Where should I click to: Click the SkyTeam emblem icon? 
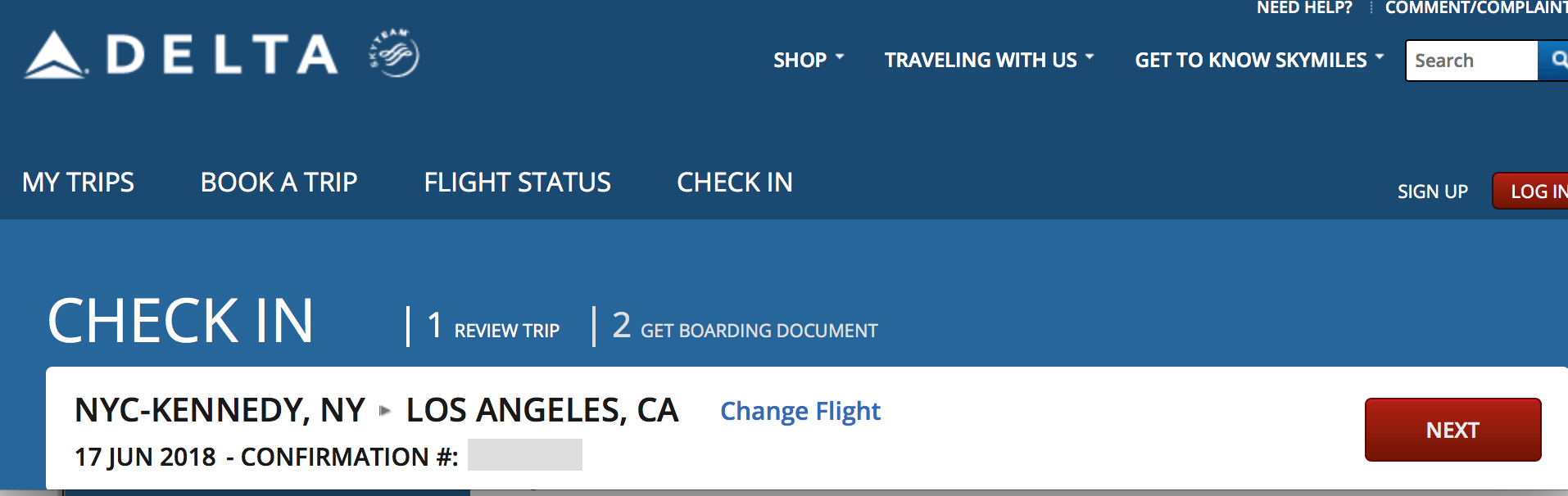pyautogui.click(x=394, y=53)
